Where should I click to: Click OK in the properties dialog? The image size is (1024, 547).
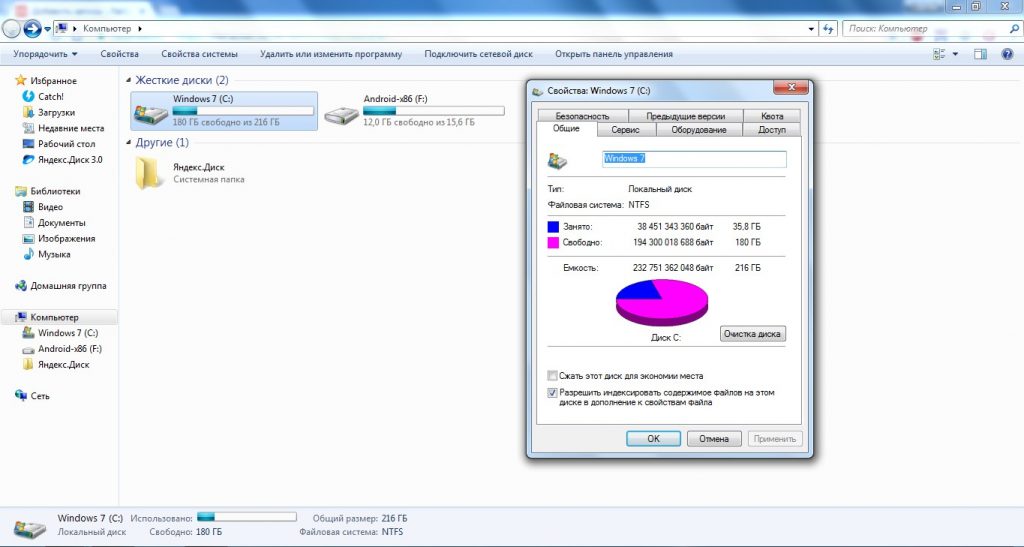click(x=654, y=439)
